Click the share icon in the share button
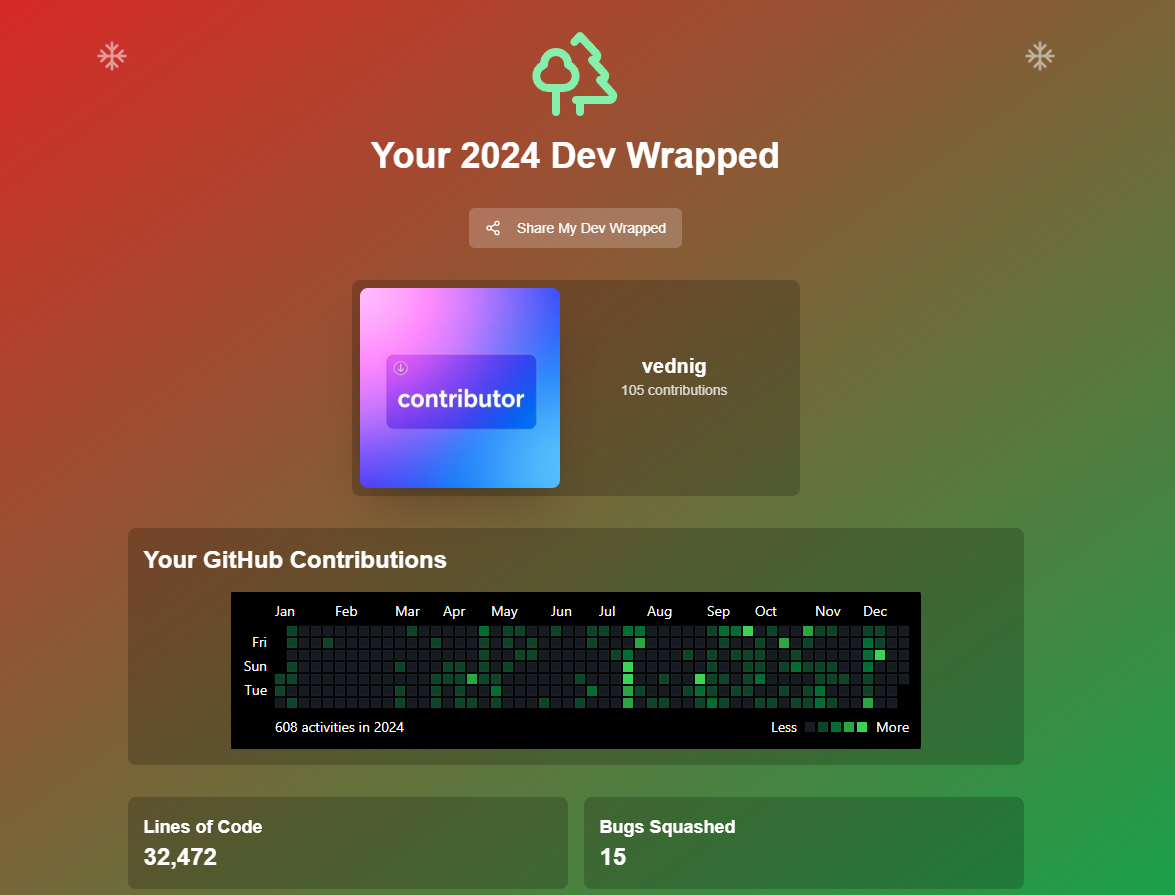The width and height of the screenshot is (1175, 895). 493,228
